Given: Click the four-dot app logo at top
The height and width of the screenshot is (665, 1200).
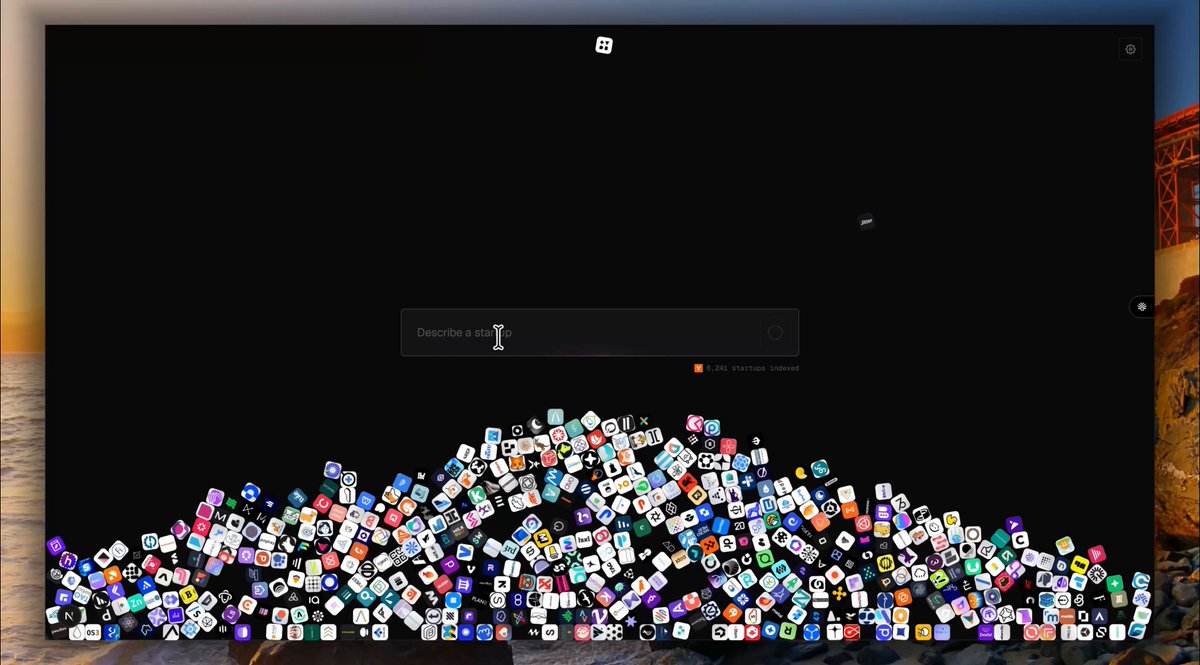Looking at the screenshot, I should coord(604,45).
